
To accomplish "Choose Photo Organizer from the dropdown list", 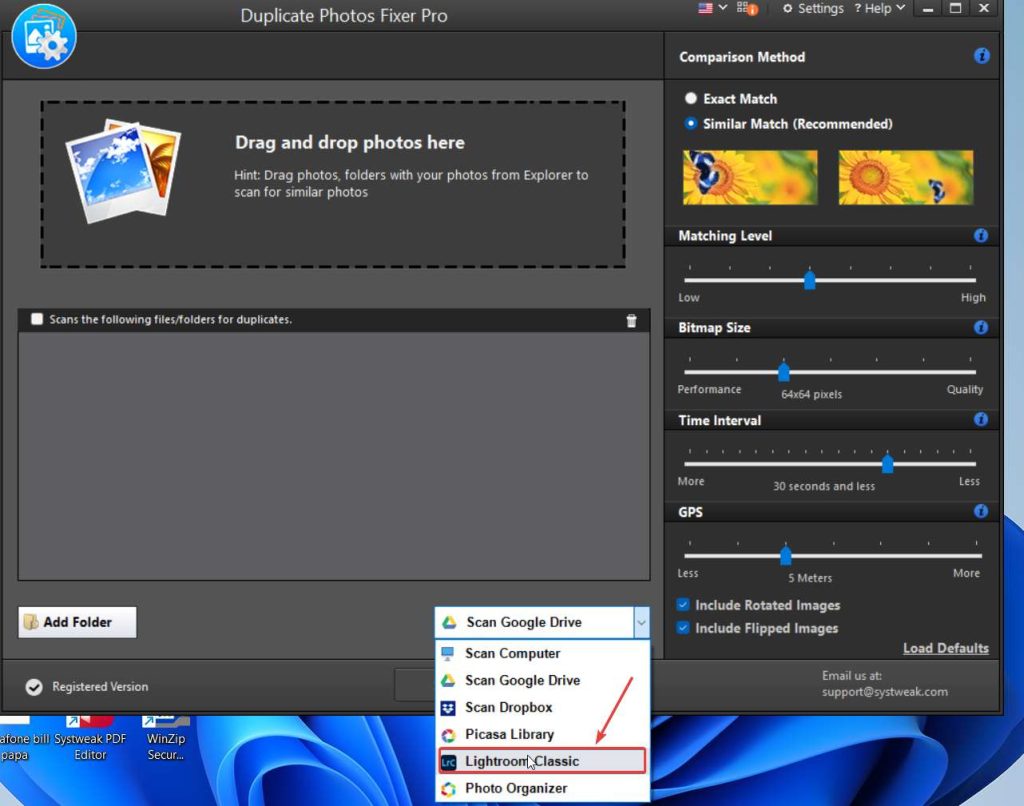I will tap(542, 788).
